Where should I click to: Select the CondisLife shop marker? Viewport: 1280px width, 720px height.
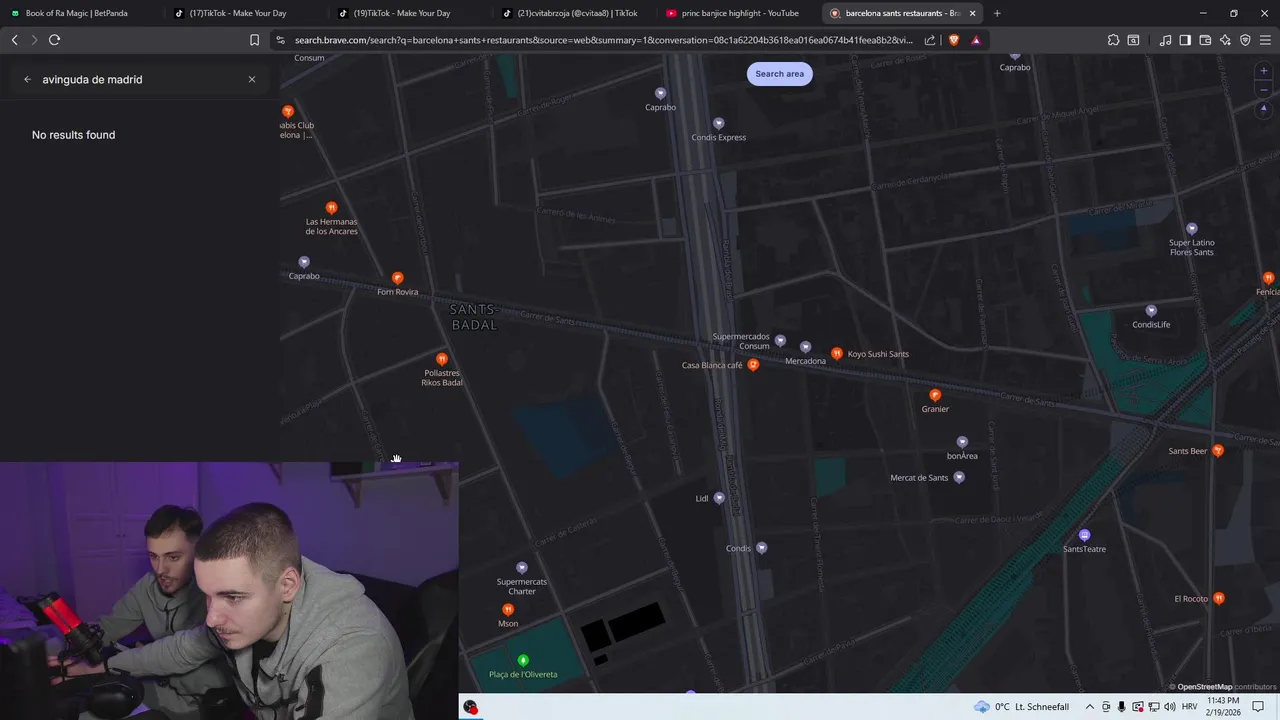[x=1151, y=311]
